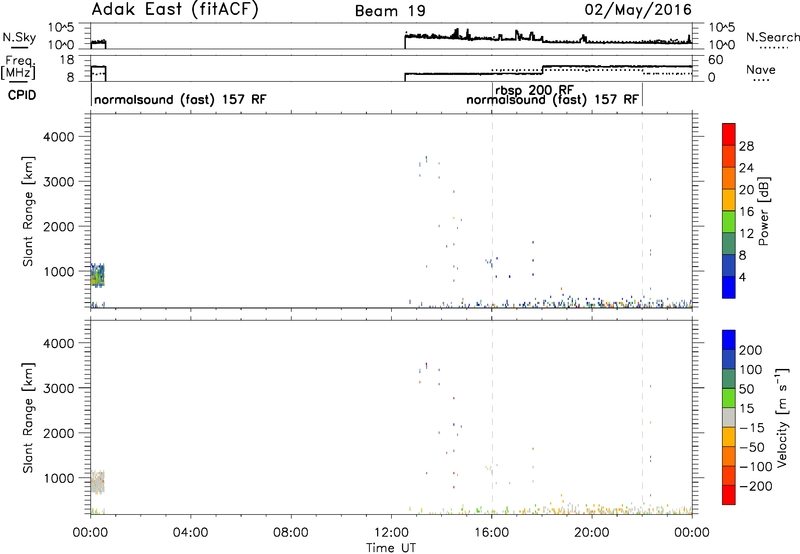Select the "28" label on power colorbar
Image resolution: width=800 pixels, height=554 pixels.
(746, 146)
